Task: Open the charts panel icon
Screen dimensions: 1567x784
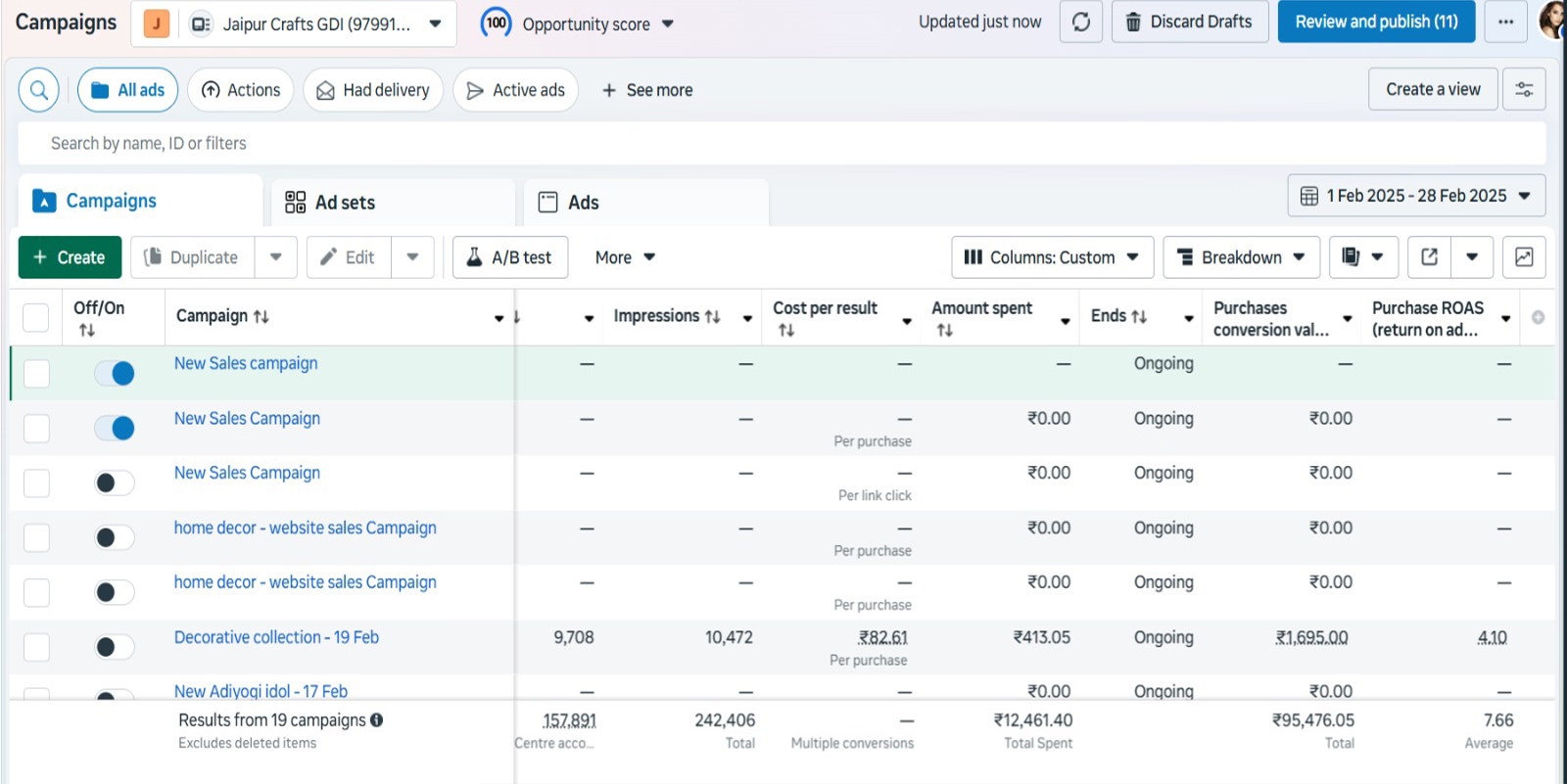Action: (1524, 257)
